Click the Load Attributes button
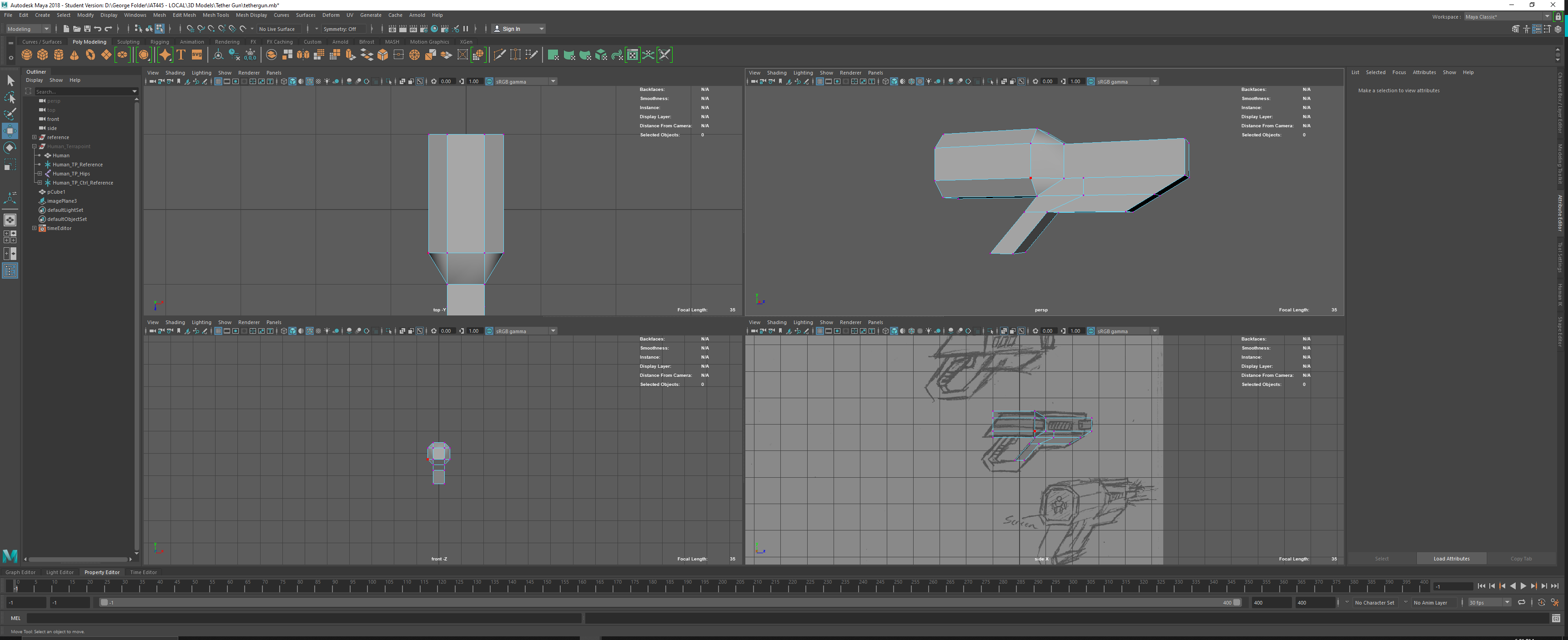This screenshot has height=640, width=1568. click(1451, 559)
